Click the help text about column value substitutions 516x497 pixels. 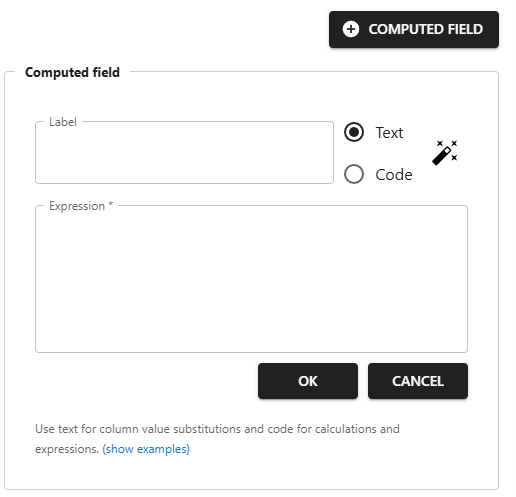tap(217, 439)
